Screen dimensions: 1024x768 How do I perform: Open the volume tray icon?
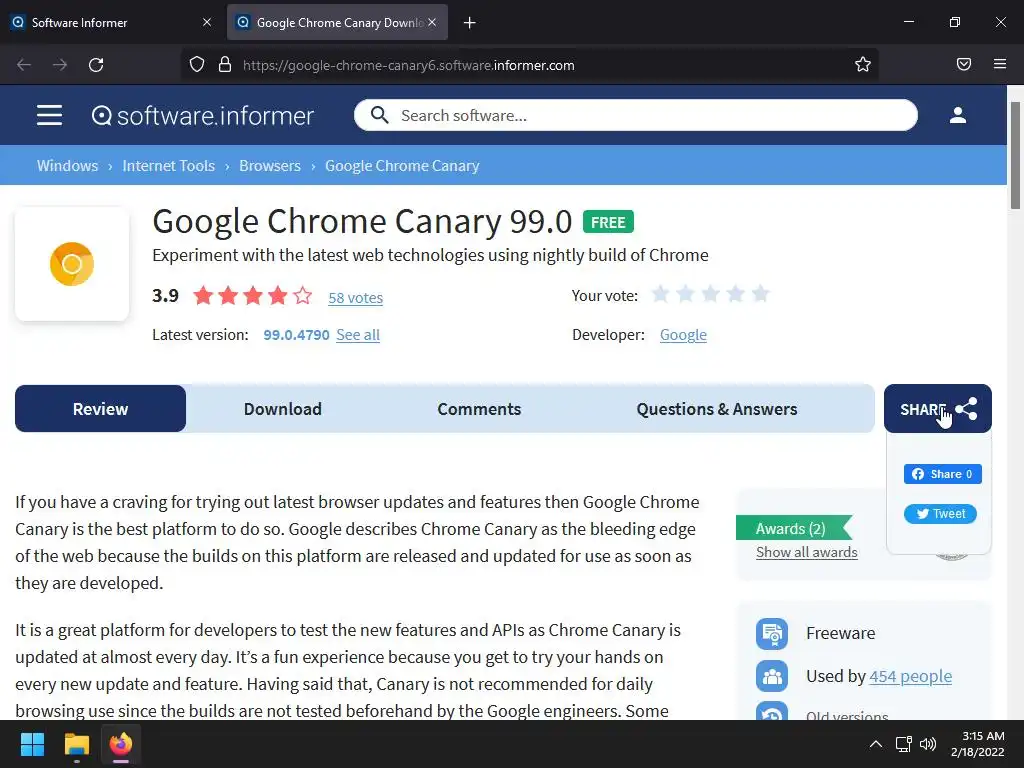click(928, 744)
